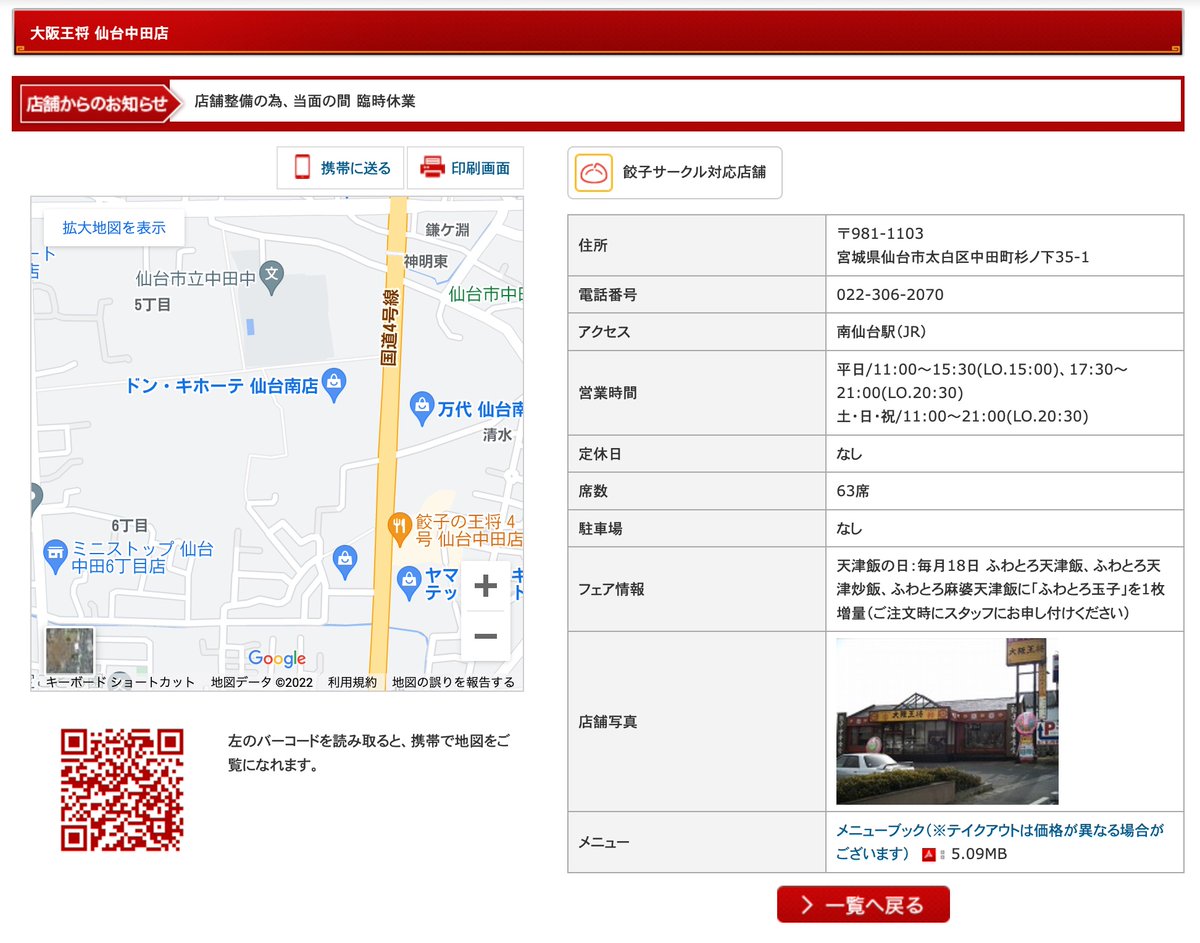Click the フェア情報 row header
The width and height of the screenshot is (1200, 943).
click(696, 589)
